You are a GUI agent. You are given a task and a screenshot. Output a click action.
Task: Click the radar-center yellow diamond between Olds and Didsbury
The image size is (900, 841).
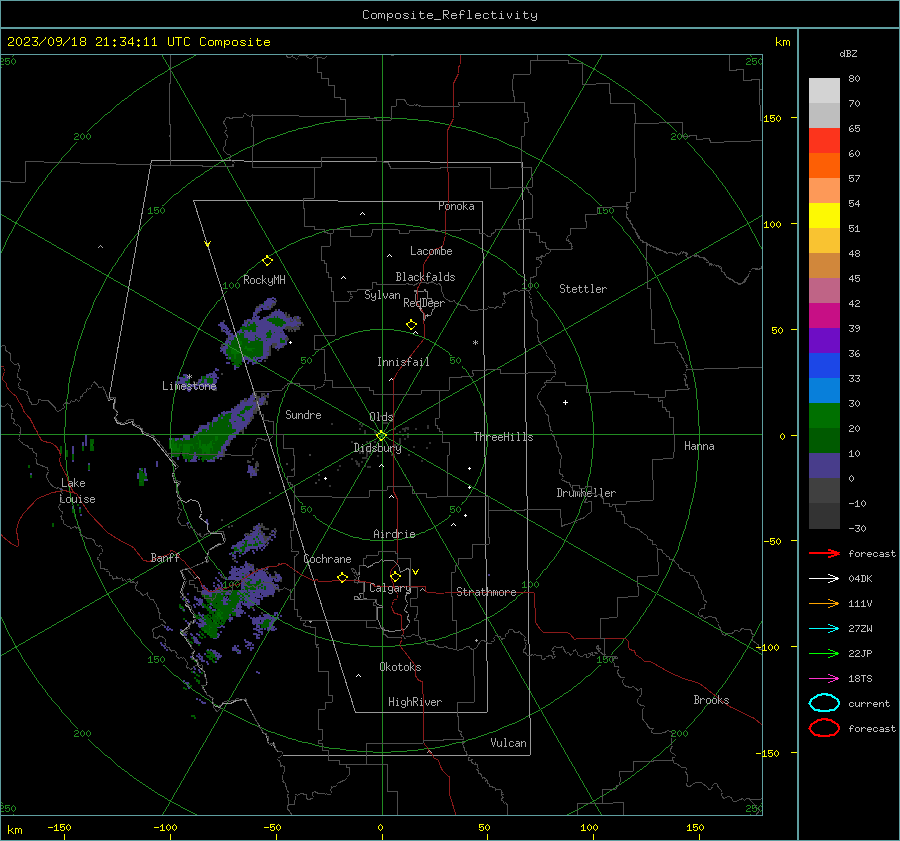point(381,436)
